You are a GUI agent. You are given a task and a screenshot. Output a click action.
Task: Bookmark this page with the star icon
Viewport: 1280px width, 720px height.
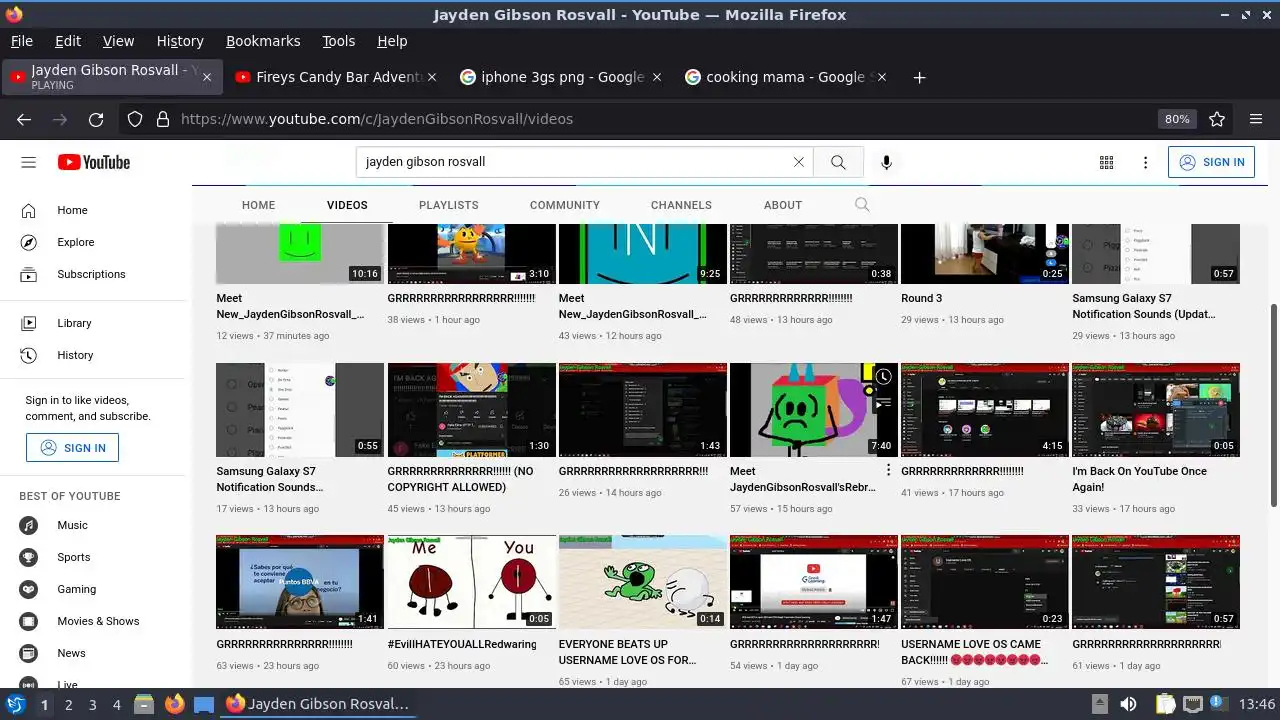(1217, 119)
